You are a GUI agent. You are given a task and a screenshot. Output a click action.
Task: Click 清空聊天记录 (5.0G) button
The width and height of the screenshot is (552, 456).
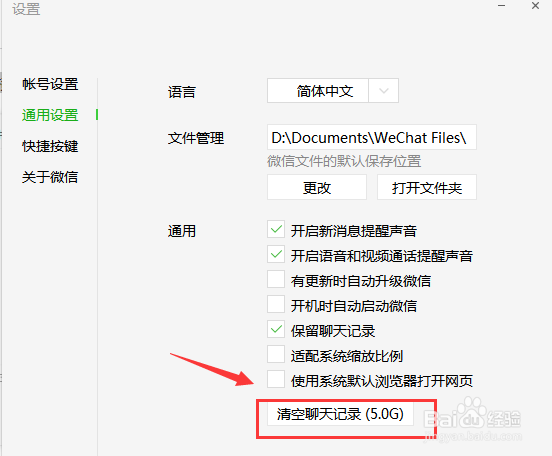point(340,414)
